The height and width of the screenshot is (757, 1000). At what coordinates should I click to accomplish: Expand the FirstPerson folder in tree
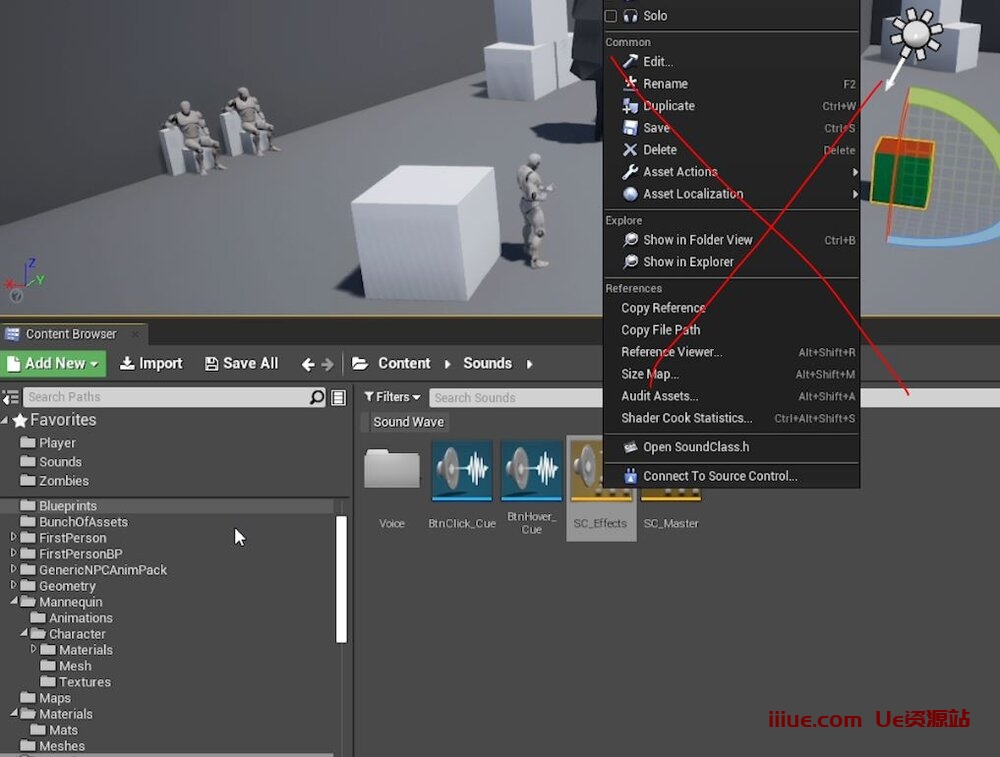point(14,538)
